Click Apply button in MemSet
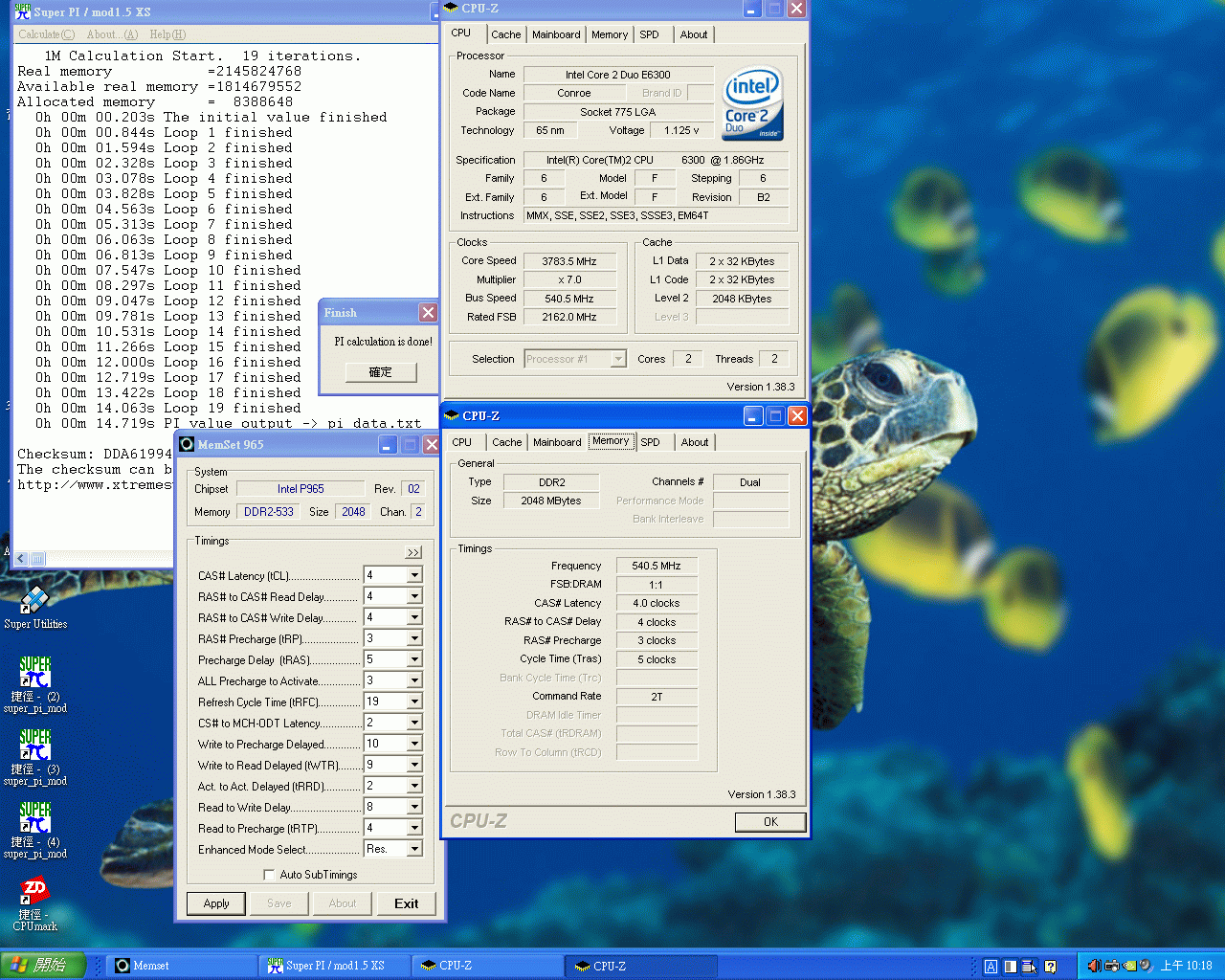This screenshot has height=980, width=1225. [x=216, y=903]
